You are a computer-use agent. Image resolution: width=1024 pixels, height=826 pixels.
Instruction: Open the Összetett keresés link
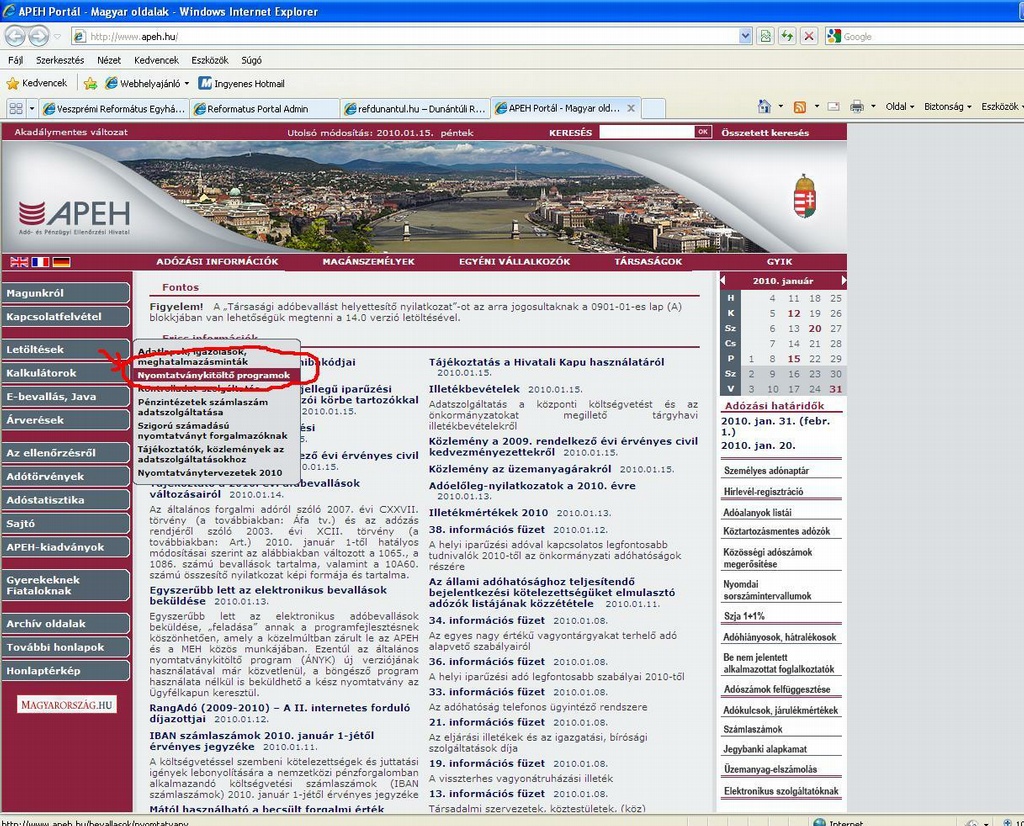(x=765, y=133)
